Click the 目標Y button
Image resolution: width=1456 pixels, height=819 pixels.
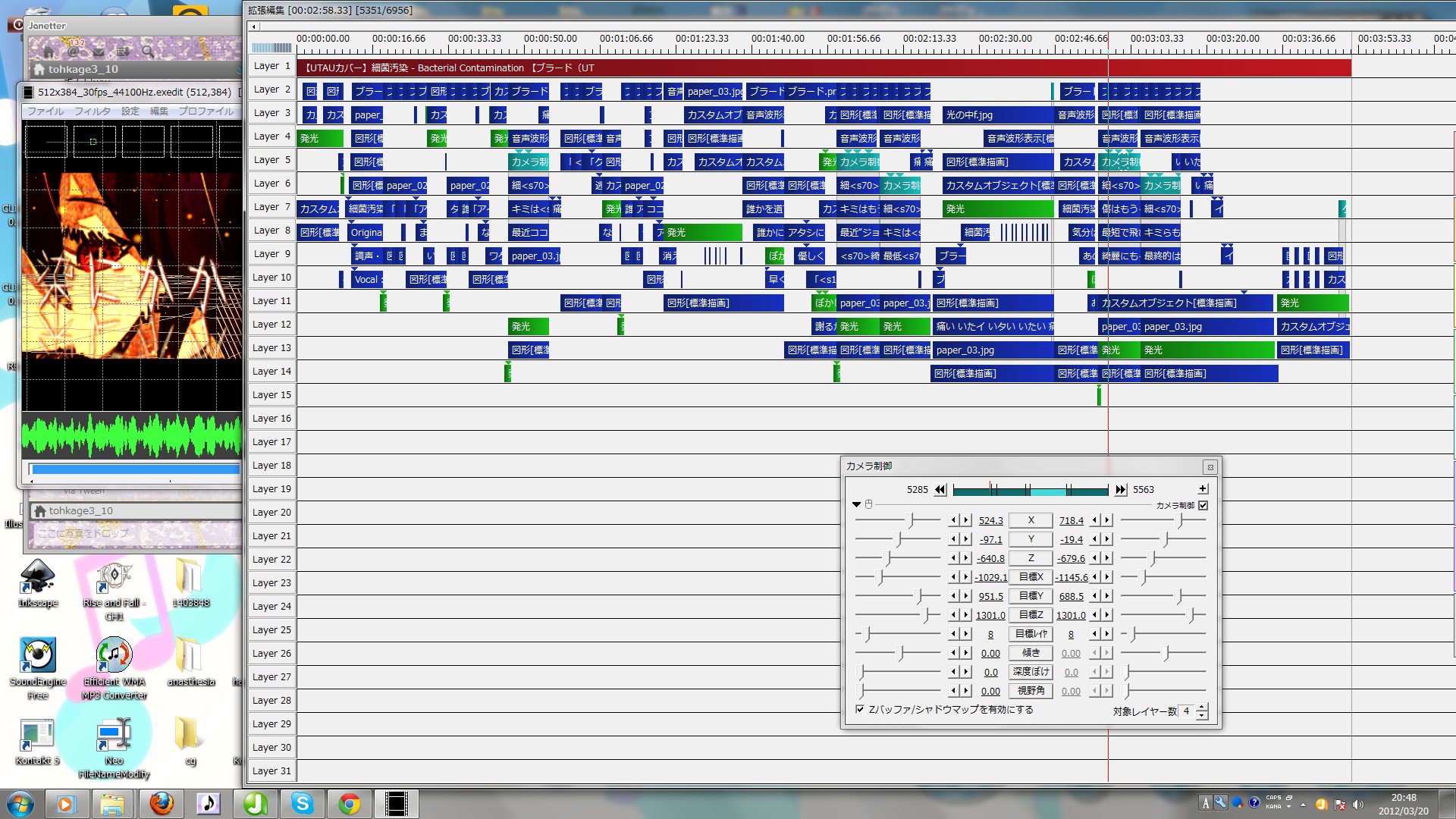[1031, 596]
